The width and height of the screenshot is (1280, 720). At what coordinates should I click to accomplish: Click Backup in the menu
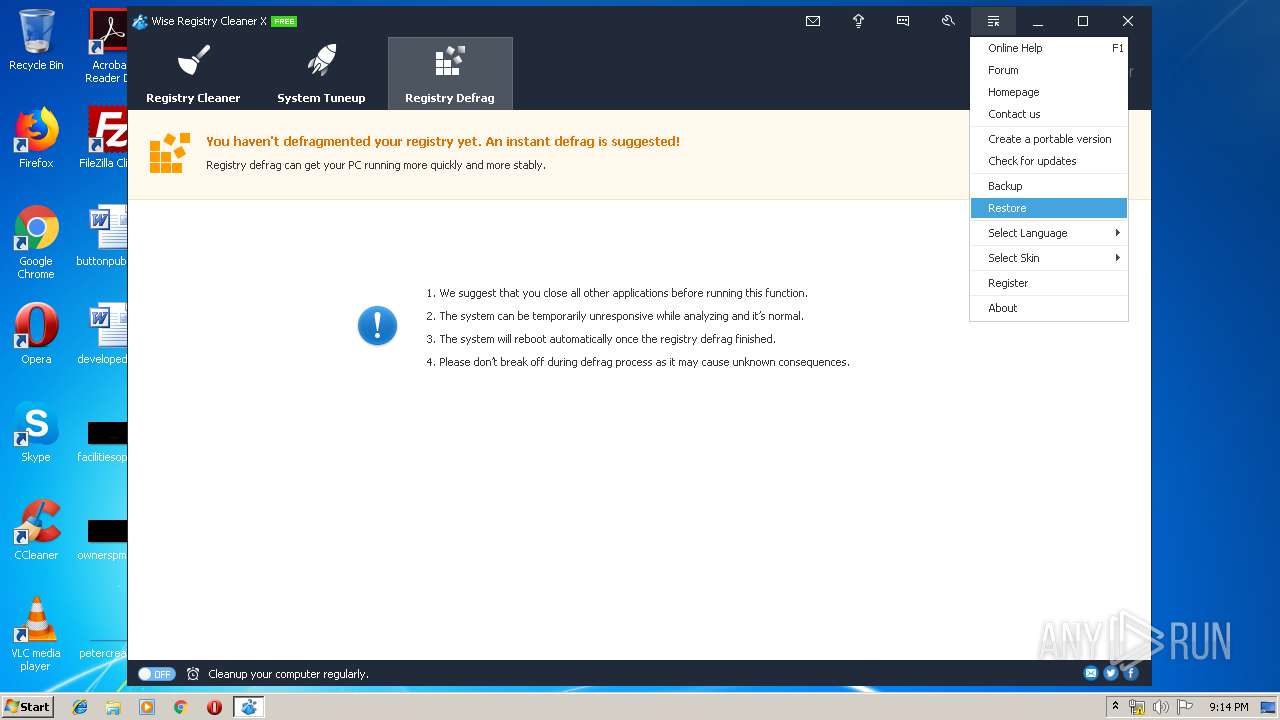click(x=1049, y=186)
